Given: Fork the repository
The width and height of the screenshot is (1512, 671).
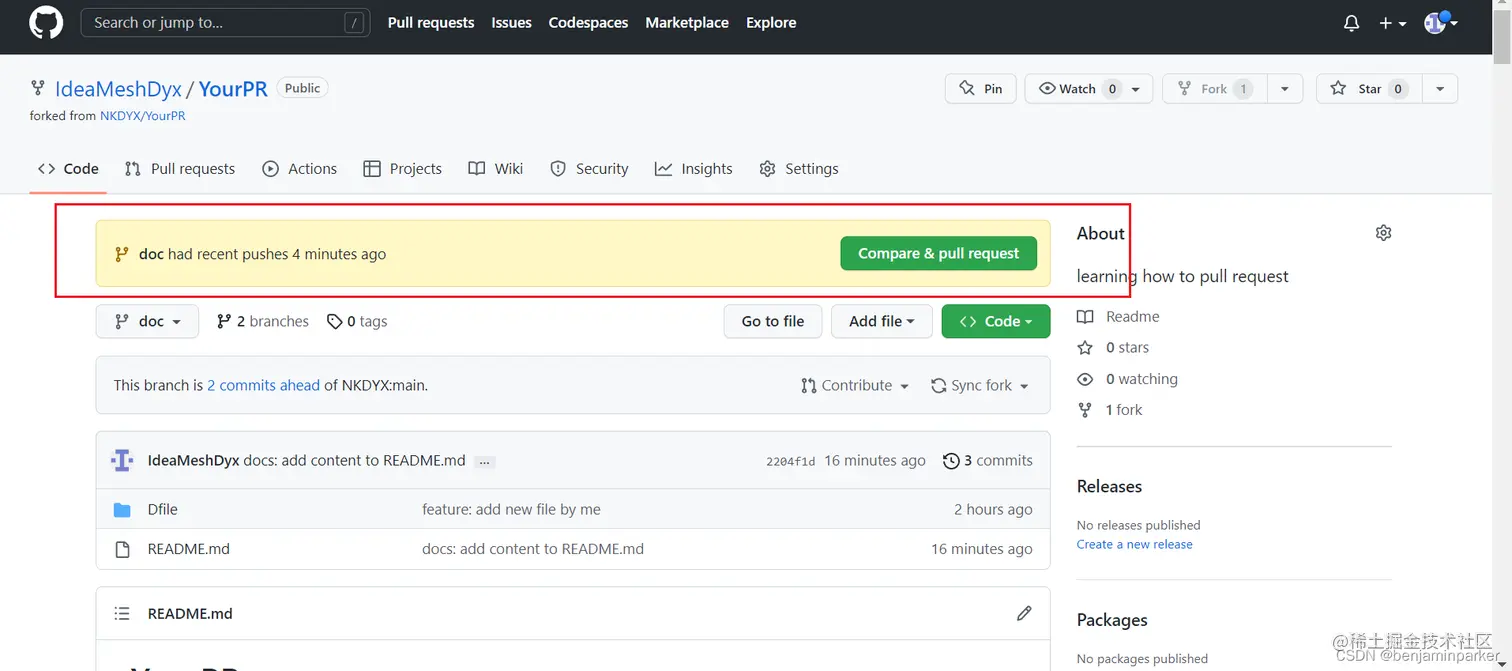Looking at the screenshot, I should click(1214, 88).
